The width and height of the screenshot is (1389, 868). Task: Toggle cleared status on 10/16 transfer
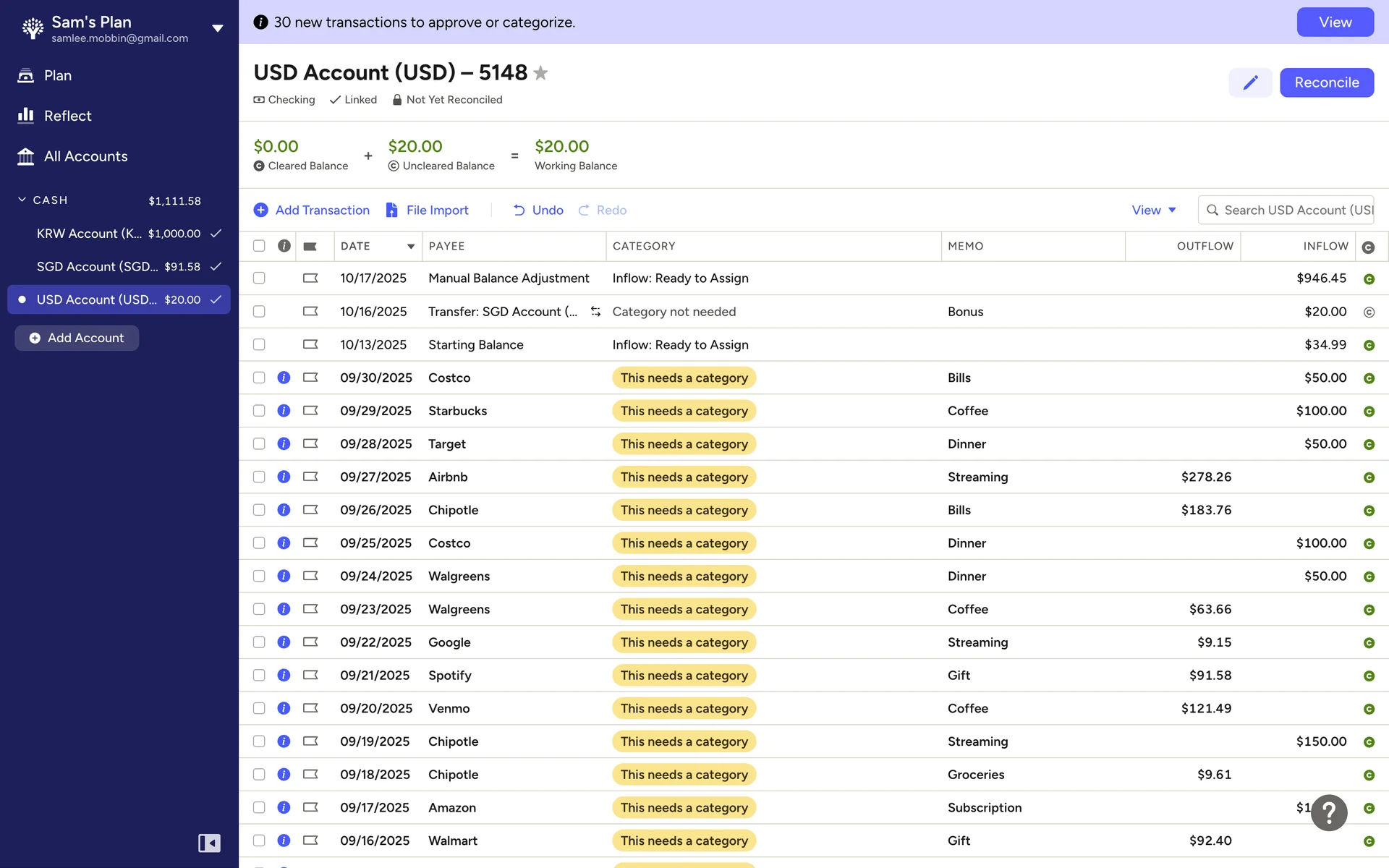pyautogui.click(x=1368, y=312)
